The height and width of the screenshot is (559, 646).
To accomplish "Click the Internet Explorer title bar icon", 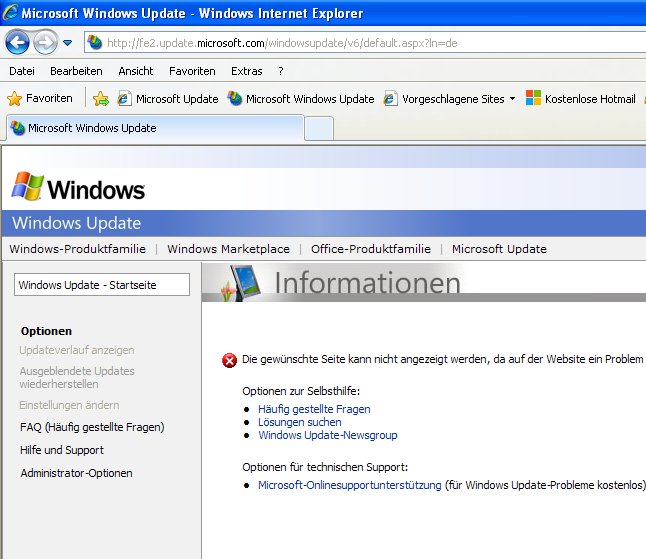I will point(10,12).
